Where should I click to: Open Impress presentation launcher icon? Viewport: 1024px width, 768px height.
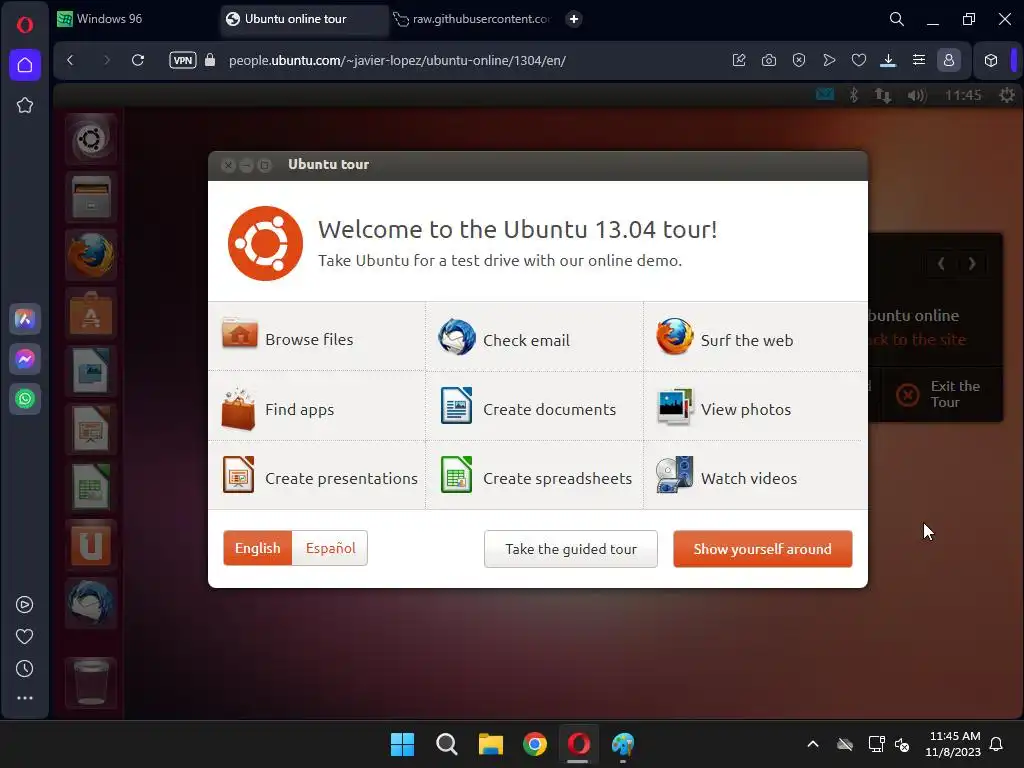pyautogui.click(x=91, y=429)
